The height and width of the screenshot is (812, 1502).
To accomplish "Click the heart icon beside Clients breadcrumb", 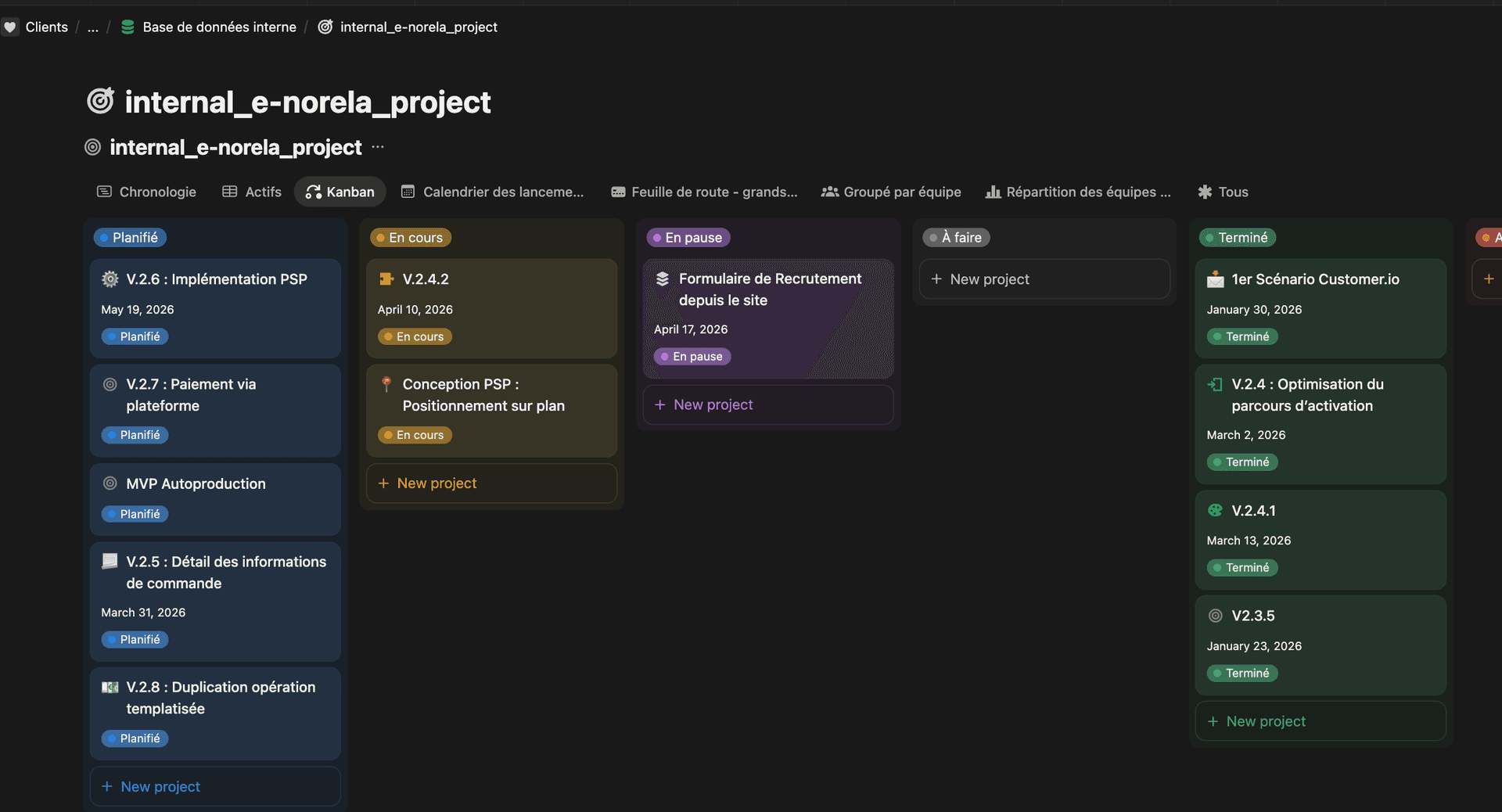I will click(9, 27).
